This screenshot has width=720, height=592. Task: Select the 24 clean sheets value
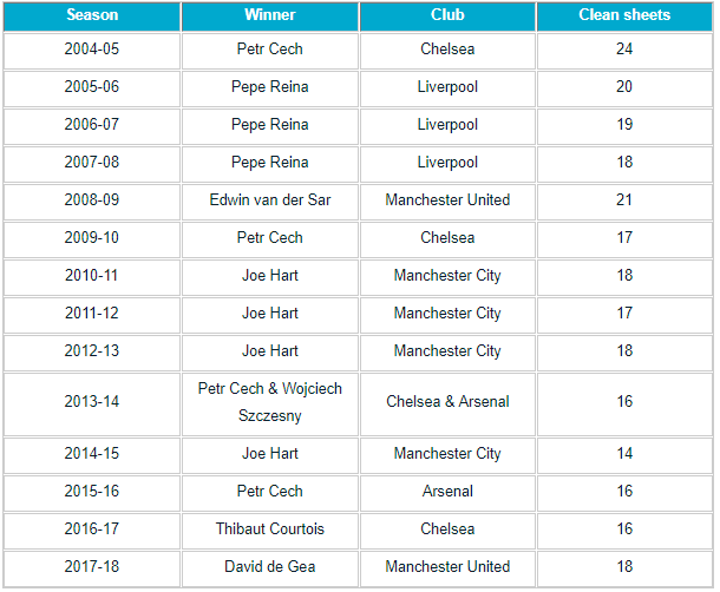tap(624, 49)
